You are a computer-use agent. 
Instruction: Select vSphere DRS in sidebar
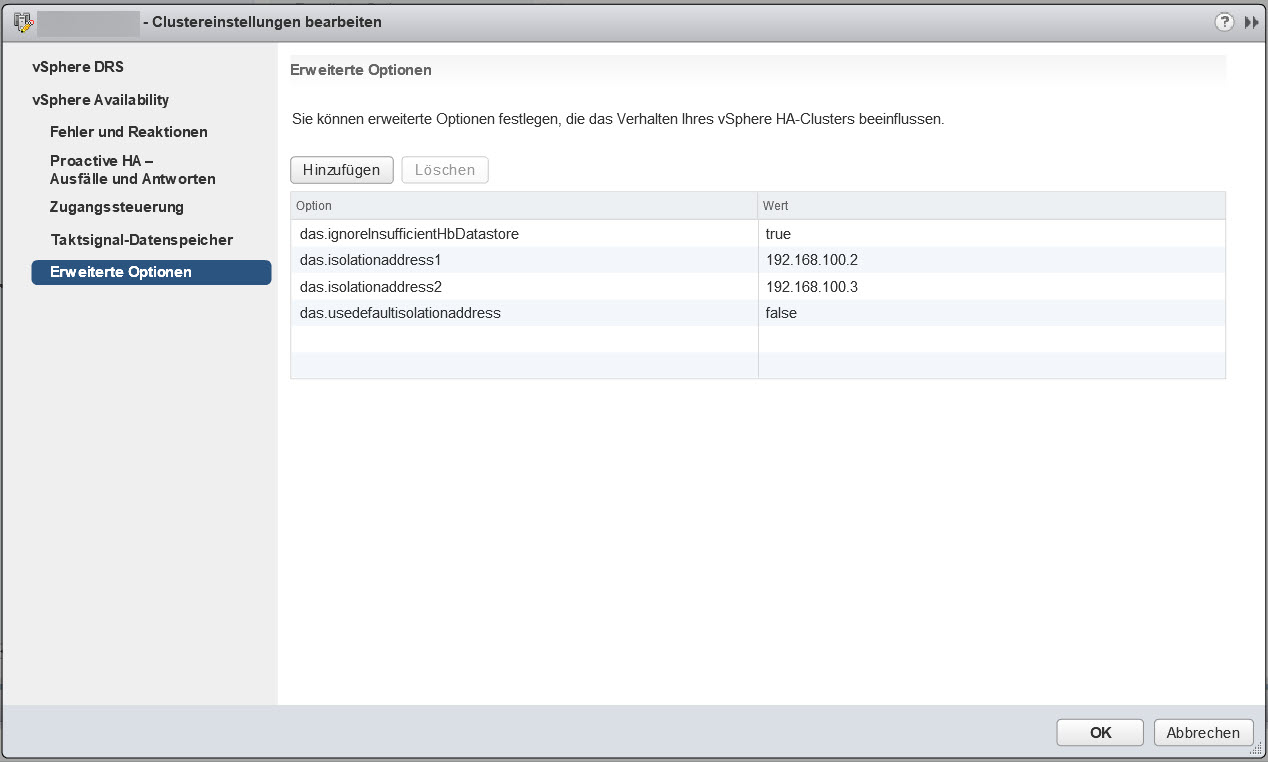[x=78, y=67]
